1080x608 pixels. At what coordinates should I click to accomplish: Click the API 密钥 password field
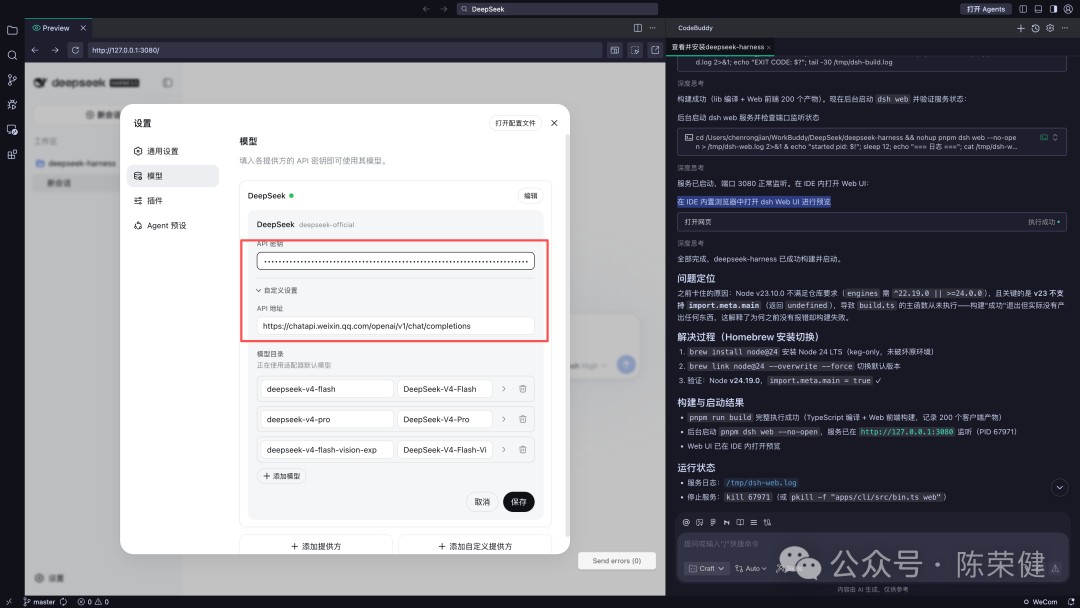click(395, 262)
